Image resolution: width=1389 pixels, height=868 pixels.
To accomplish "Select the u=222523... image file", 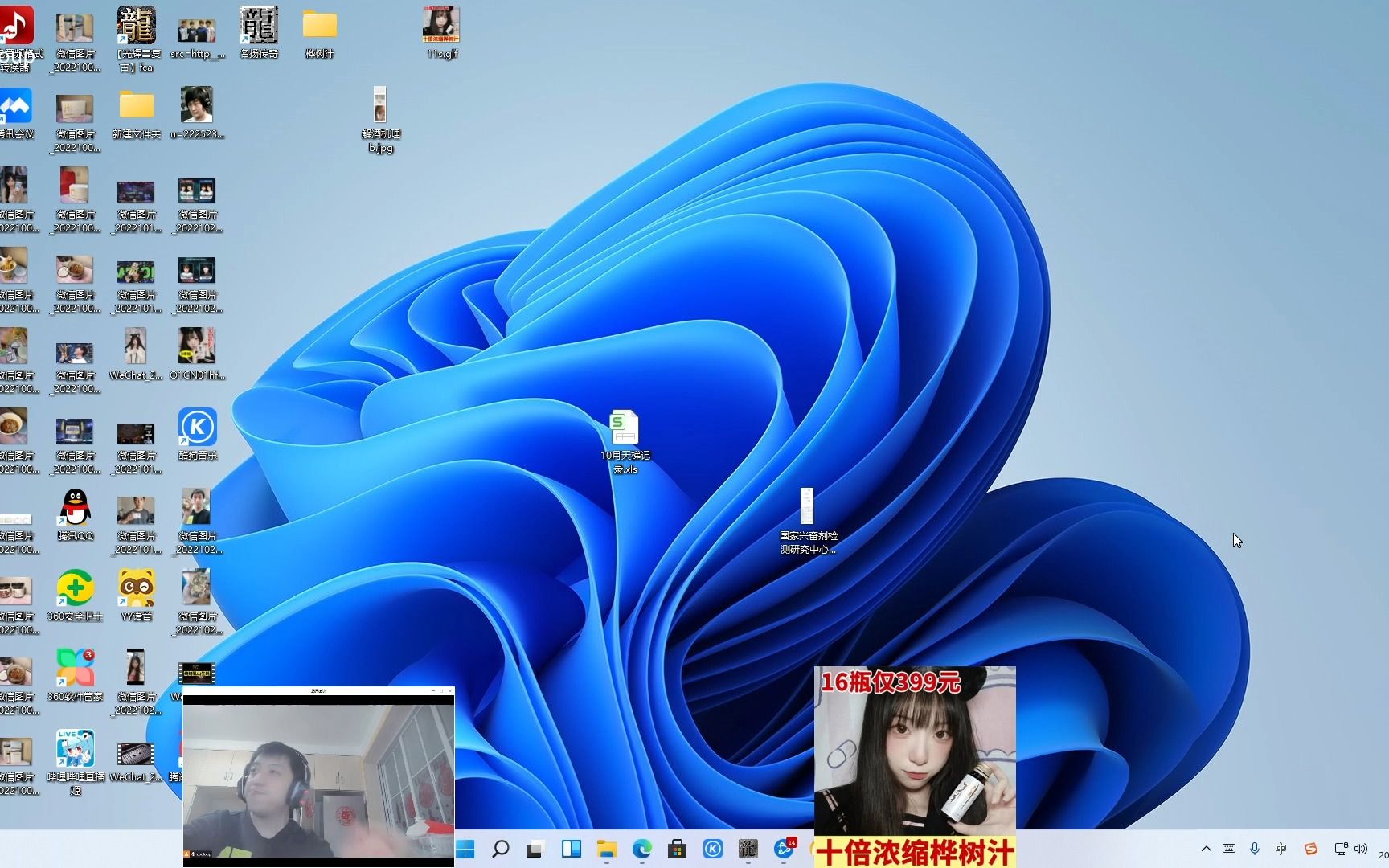I will [x=197, y=113].
